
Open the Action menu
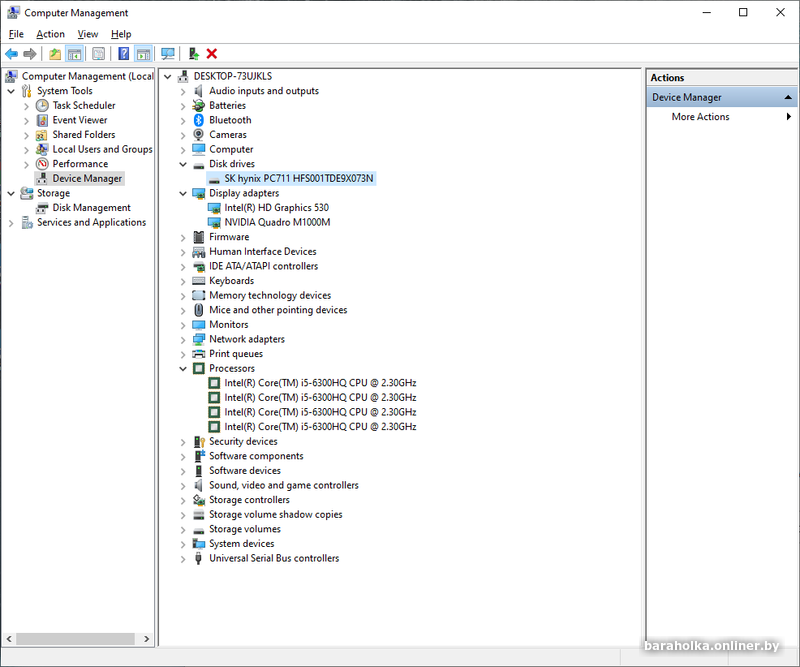tap(51, 34)
